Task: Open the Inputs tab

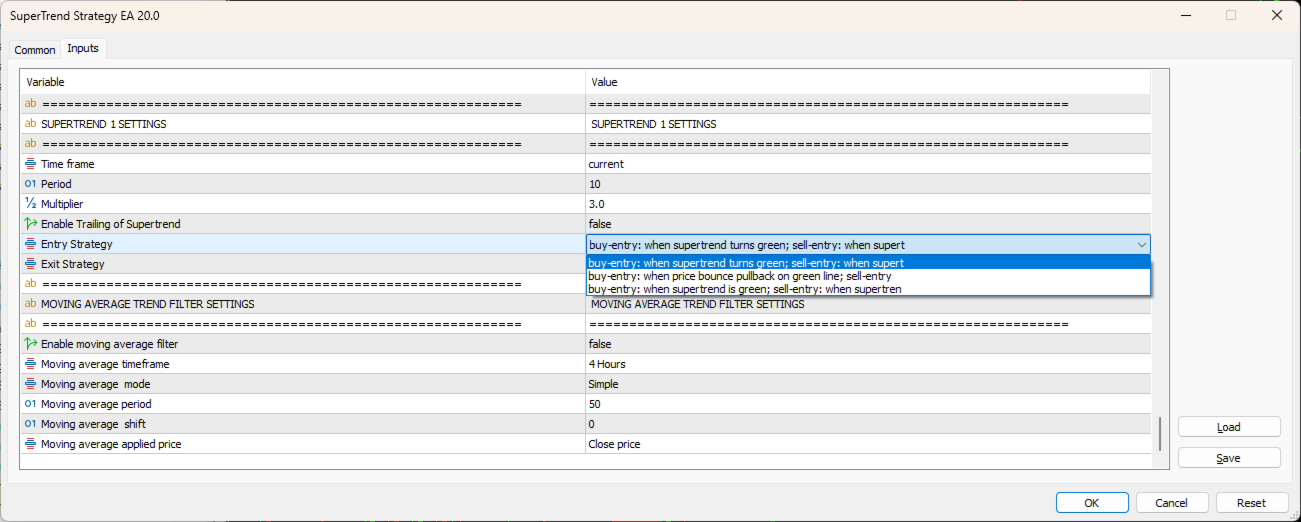Action: point(83,49)
